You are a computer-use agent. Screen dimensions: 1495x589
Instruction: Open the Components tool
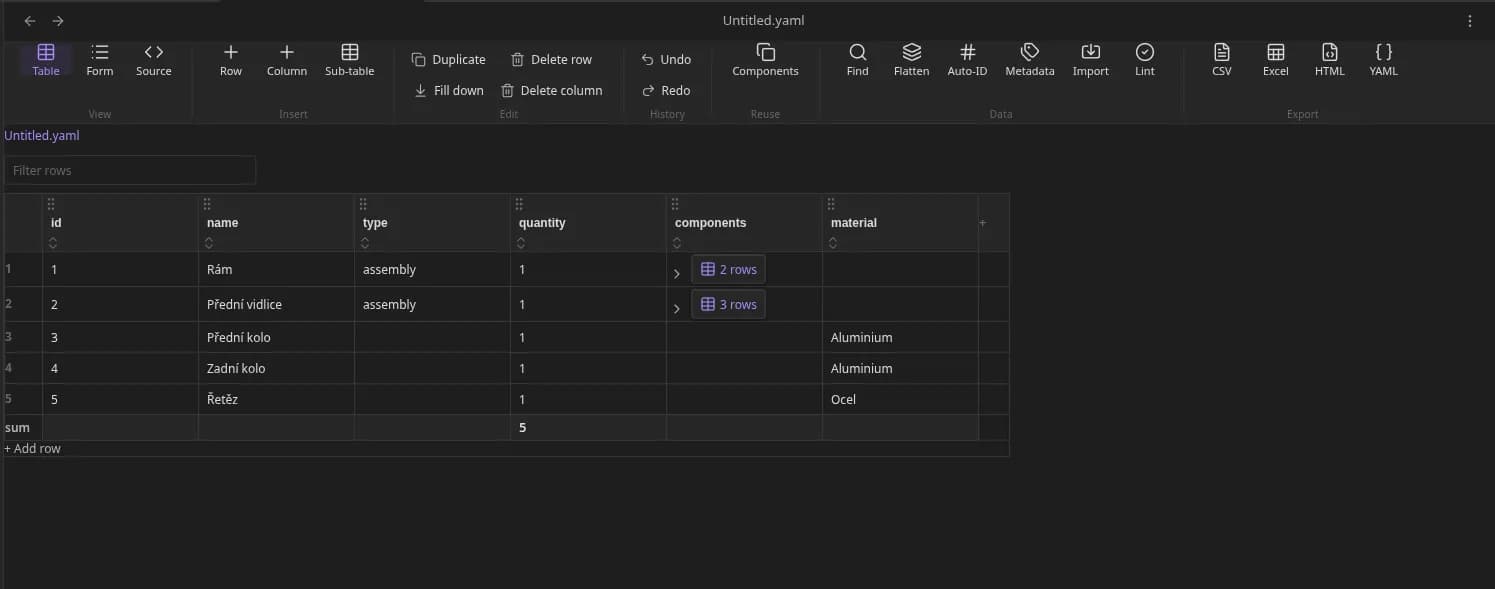pos(765,60)
